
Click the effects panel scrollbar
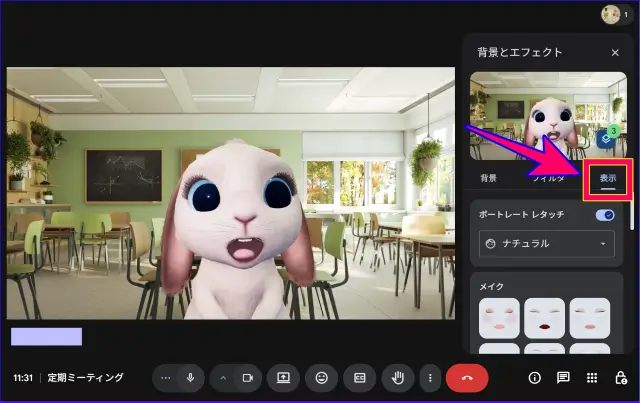point(632,215)
